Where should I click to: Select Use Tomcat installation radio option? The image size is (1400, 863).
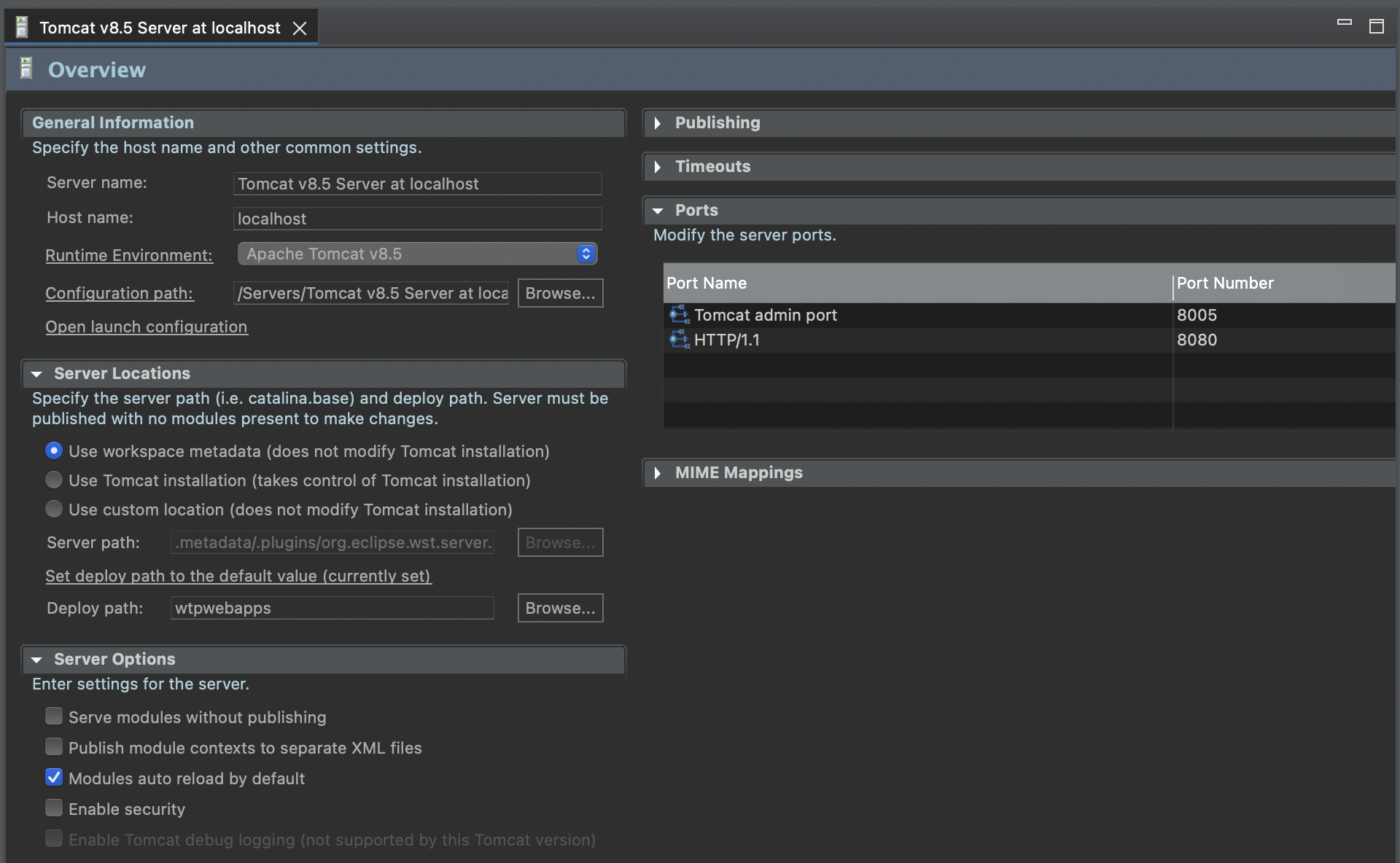click(x=54, y=480)
